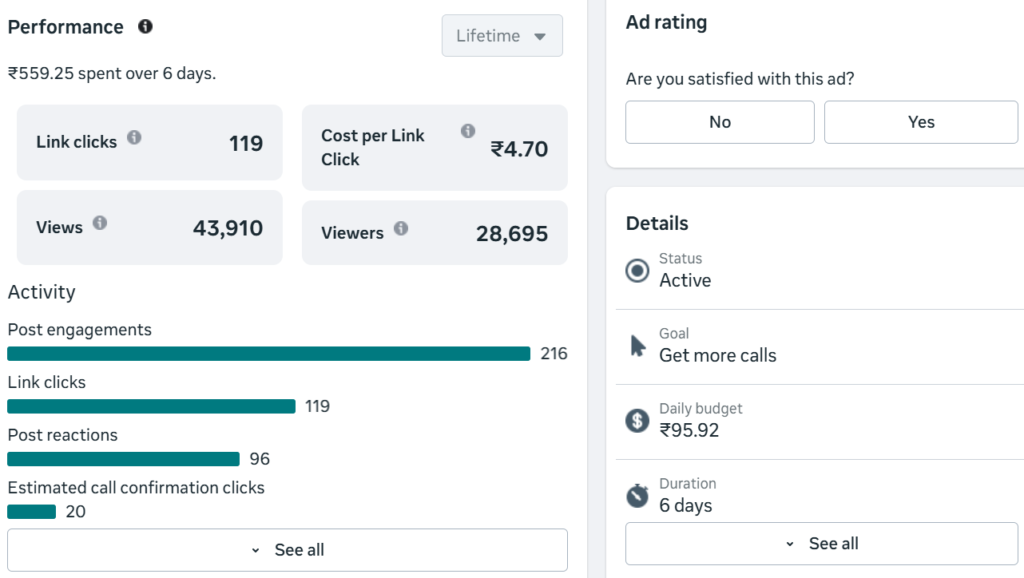Click the ₹95.92 daily budget value
This screenshot has width=1024, height=578.
point(689,430)
